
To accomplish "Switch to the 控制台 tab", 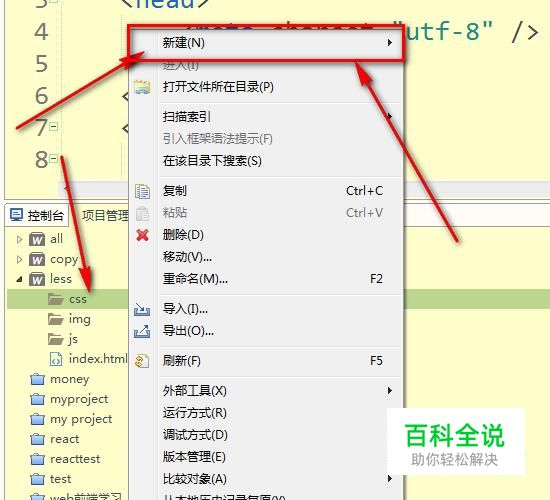I will coord(37,215).
